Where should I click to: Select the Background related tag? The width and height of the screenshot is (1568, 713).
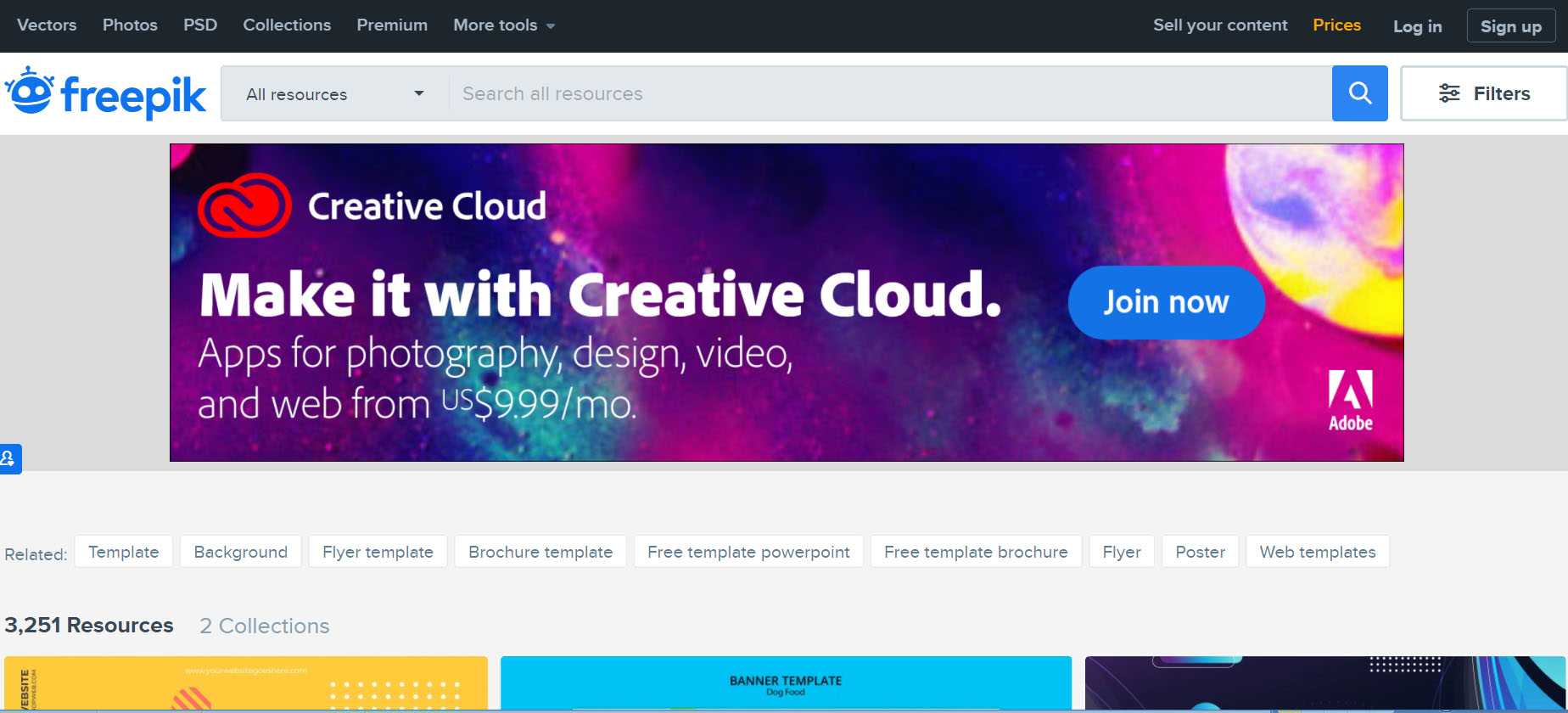click(x=241, y=552)
